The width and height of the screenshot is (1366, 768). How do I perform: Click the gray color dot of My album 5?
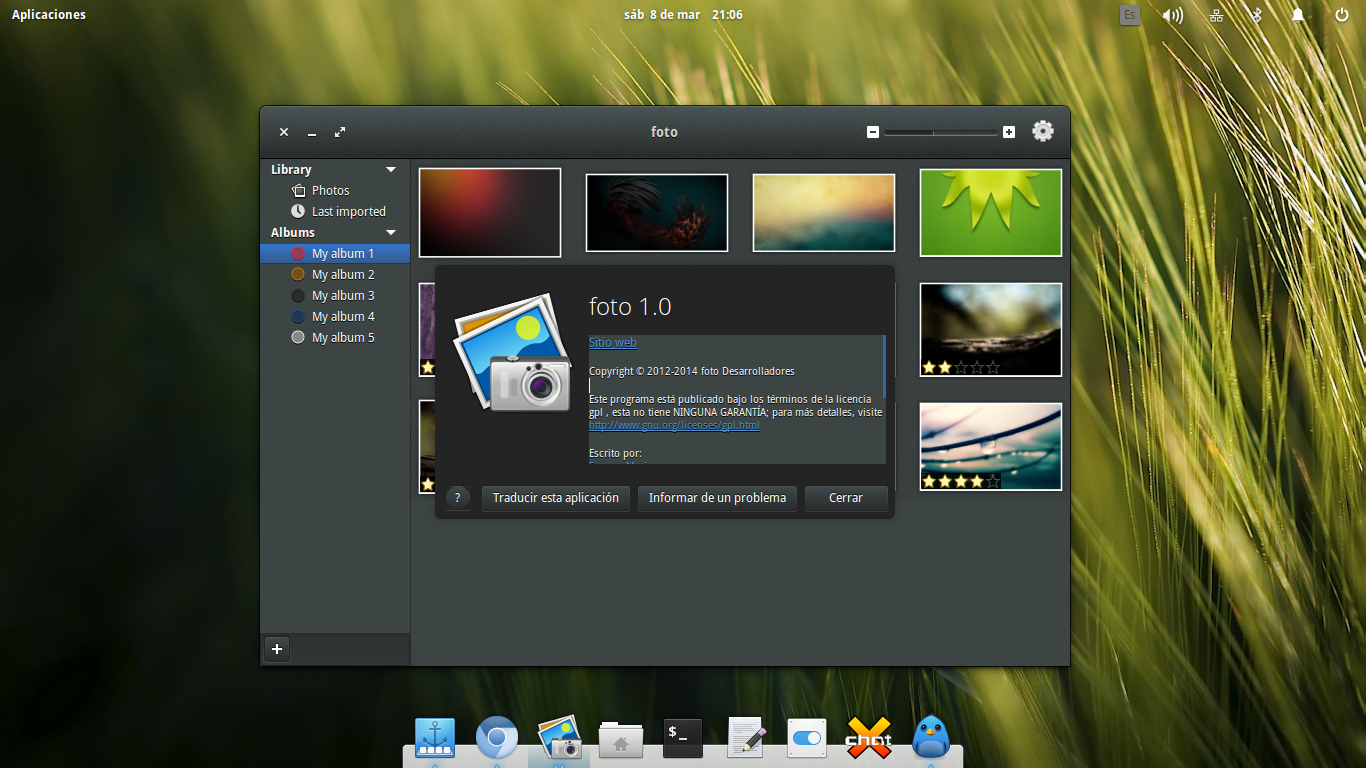tap(298, 338)
